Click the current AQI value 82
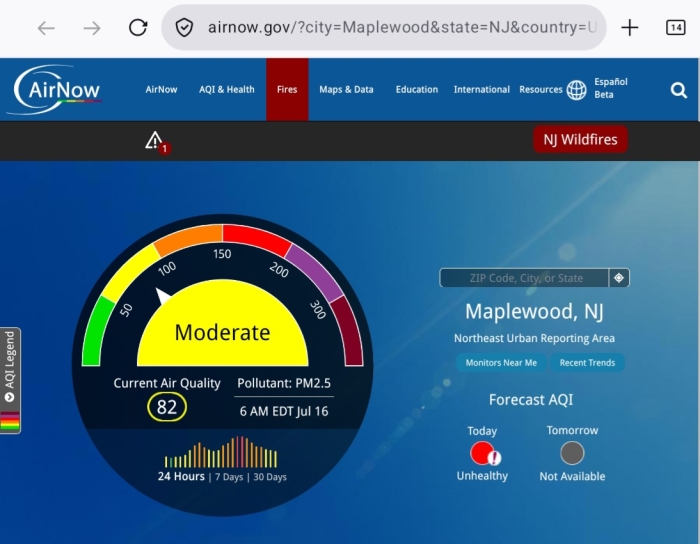 pyautogui.click(x=167, y=407)
